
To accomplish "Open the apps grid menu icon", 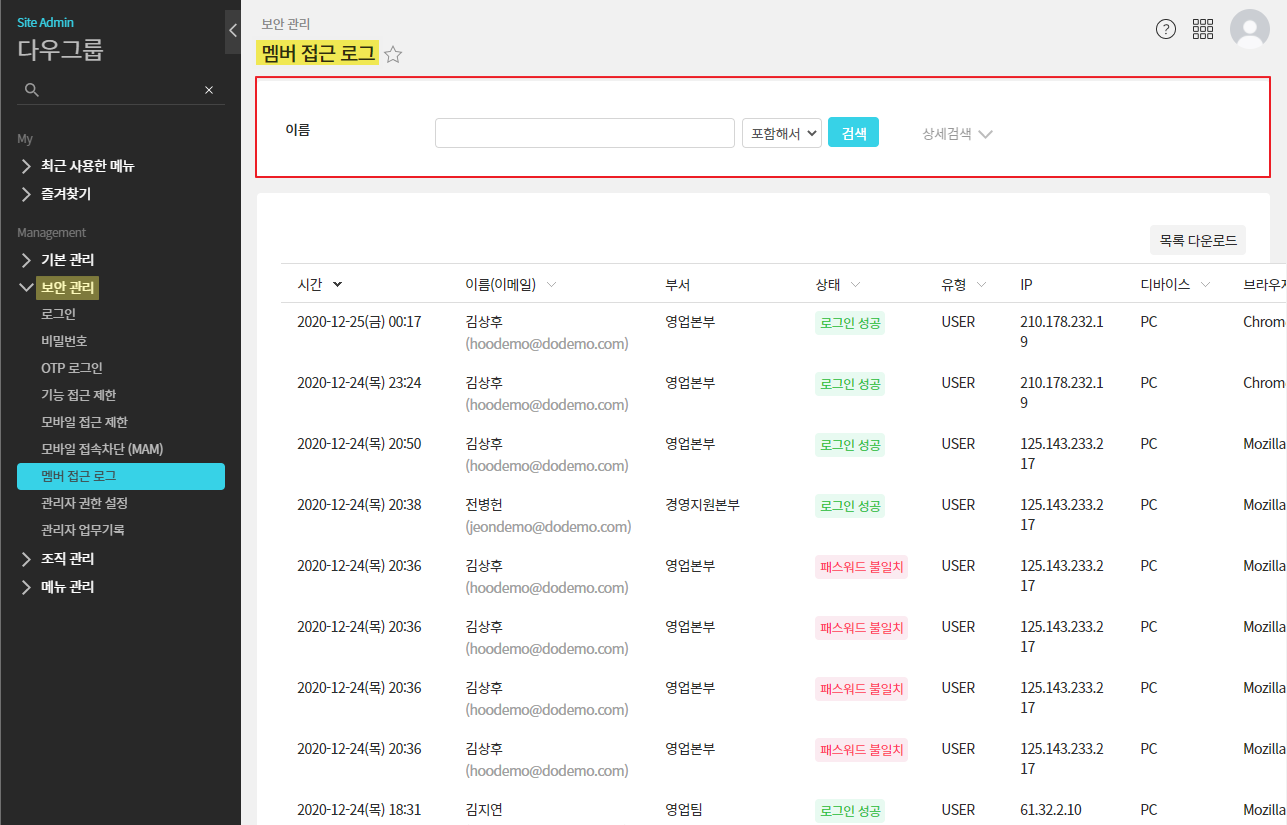I will pos(1203,29).
